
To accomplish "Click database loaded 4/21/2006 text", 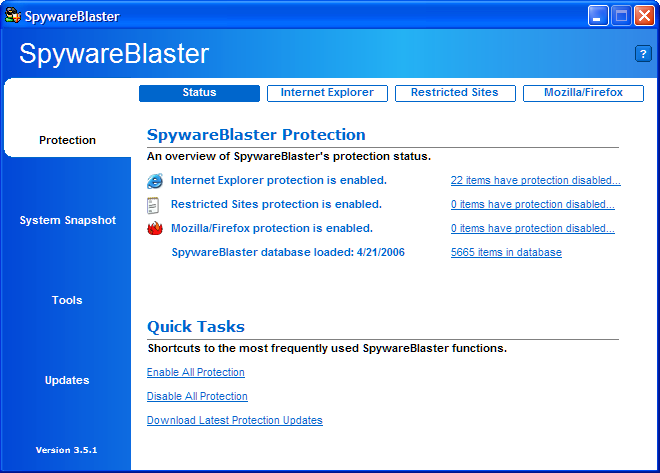I will point(288,252).
